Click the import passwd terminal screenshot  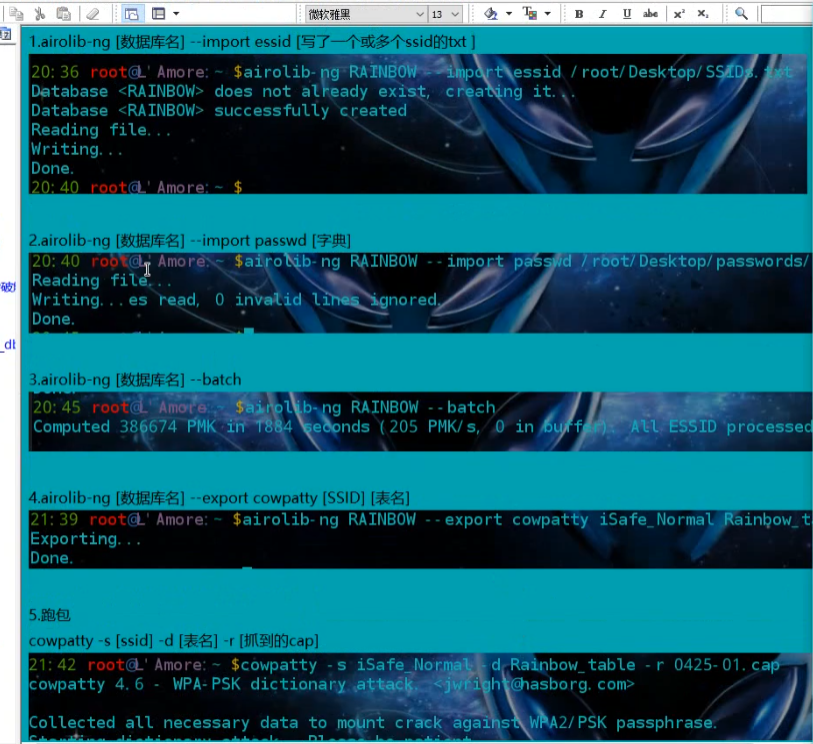pos(421,292)
